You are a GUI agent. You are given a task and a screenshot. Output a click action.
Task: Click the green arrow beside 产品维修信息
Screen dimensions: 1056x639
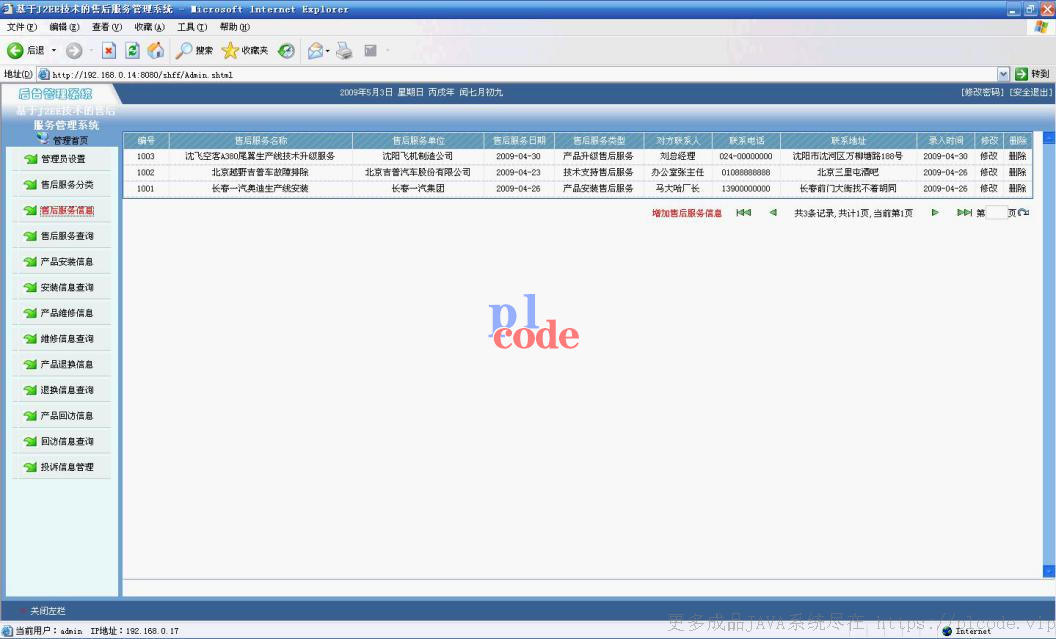pyautogui.click(x=30, y=313)
